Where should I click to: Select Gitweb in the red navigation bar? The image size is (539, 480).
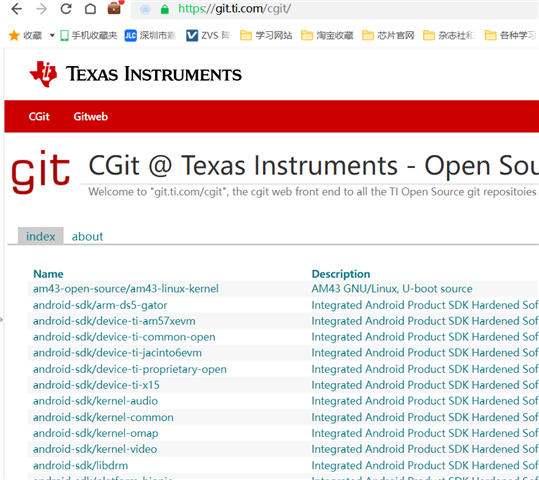(90, 117)
